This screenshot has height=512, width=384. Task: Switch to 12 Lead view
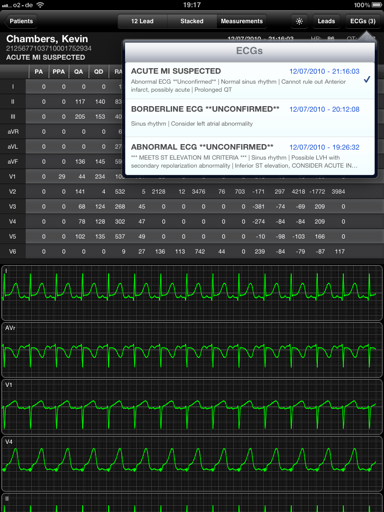[x=142, y=21]
